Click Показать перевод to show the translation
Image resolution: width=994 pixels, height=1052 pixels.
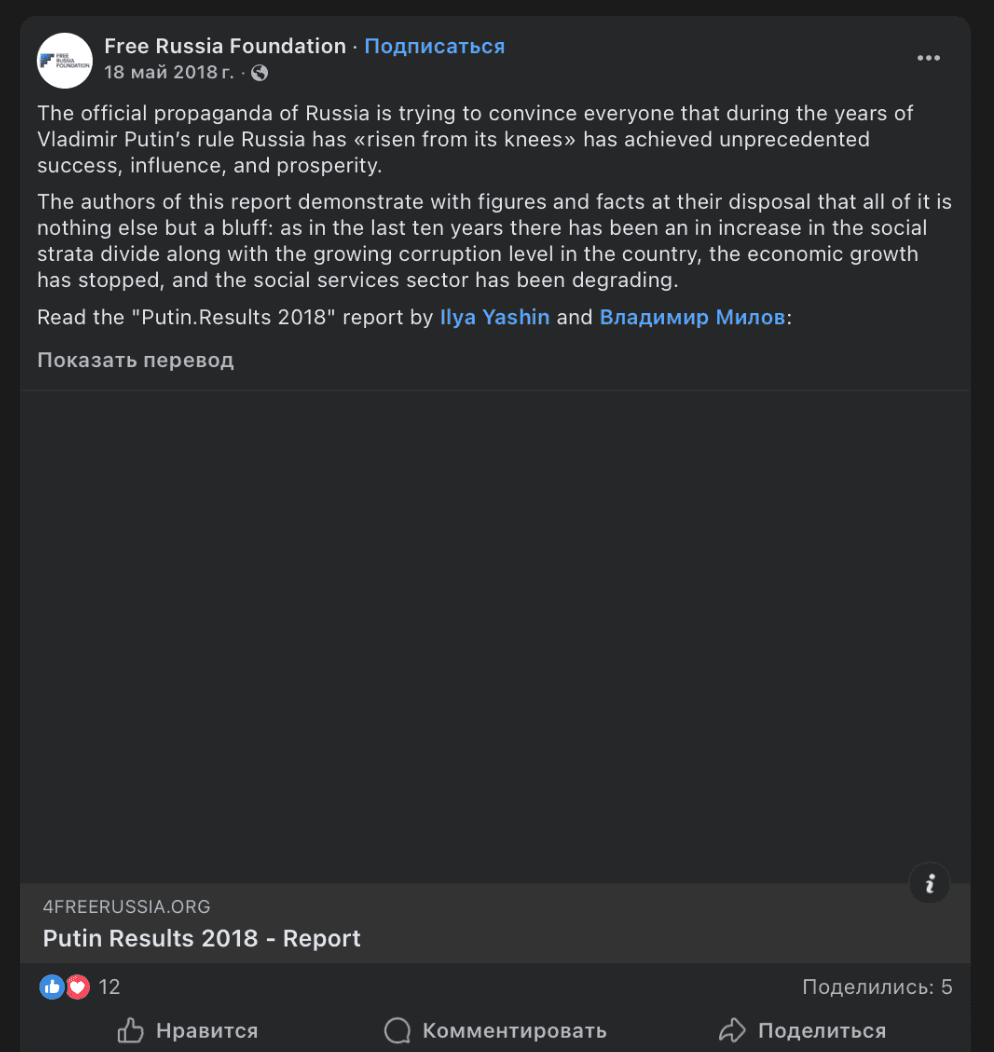click(x=135, y=360)
